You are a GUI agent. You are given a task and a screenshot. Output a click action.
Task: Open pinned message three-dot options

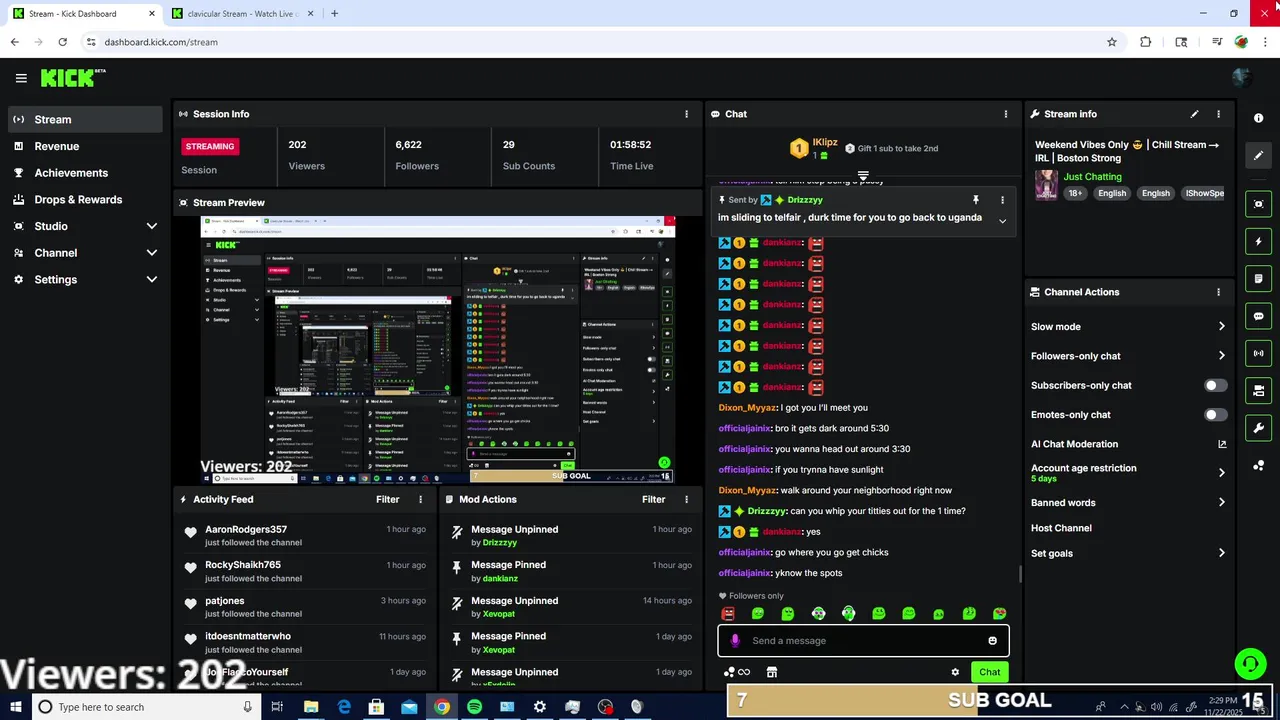point(1002,200)
